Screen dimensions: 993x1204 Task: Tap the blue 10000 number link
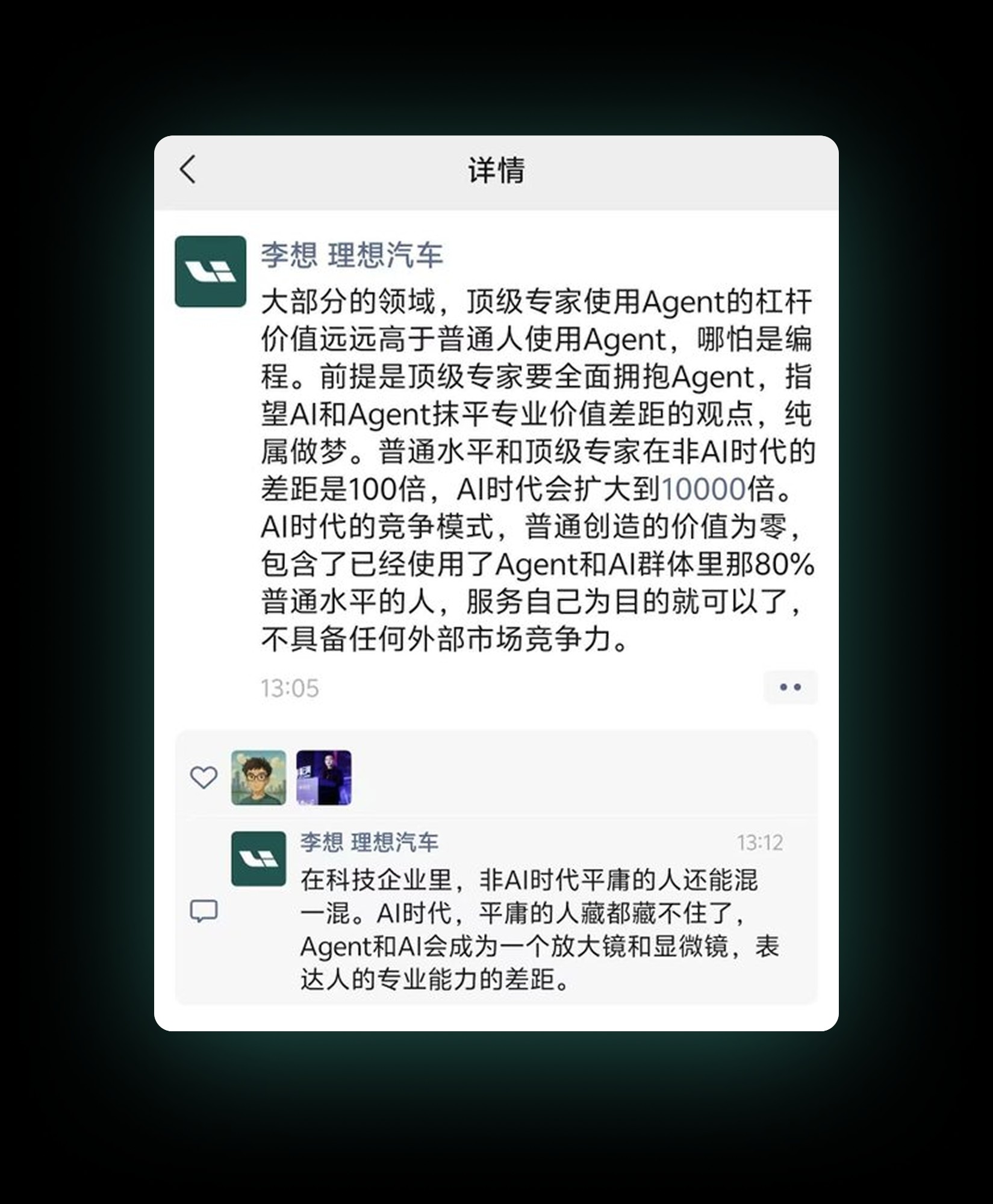click(x=703, y=489)
